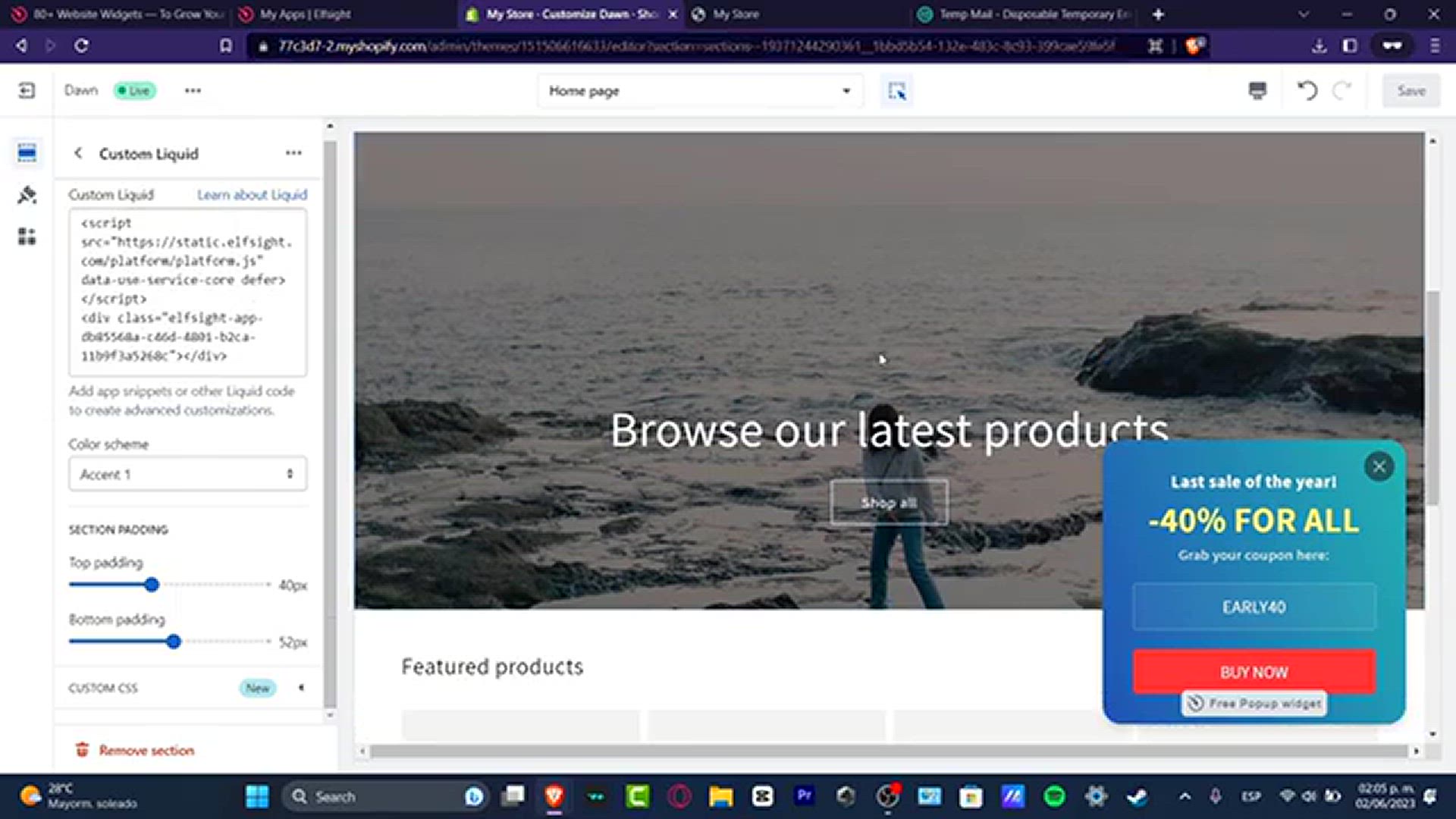Switch to desktop preview icon
This screenshot has width=1456, height=819.
[x=1257, y=91]
